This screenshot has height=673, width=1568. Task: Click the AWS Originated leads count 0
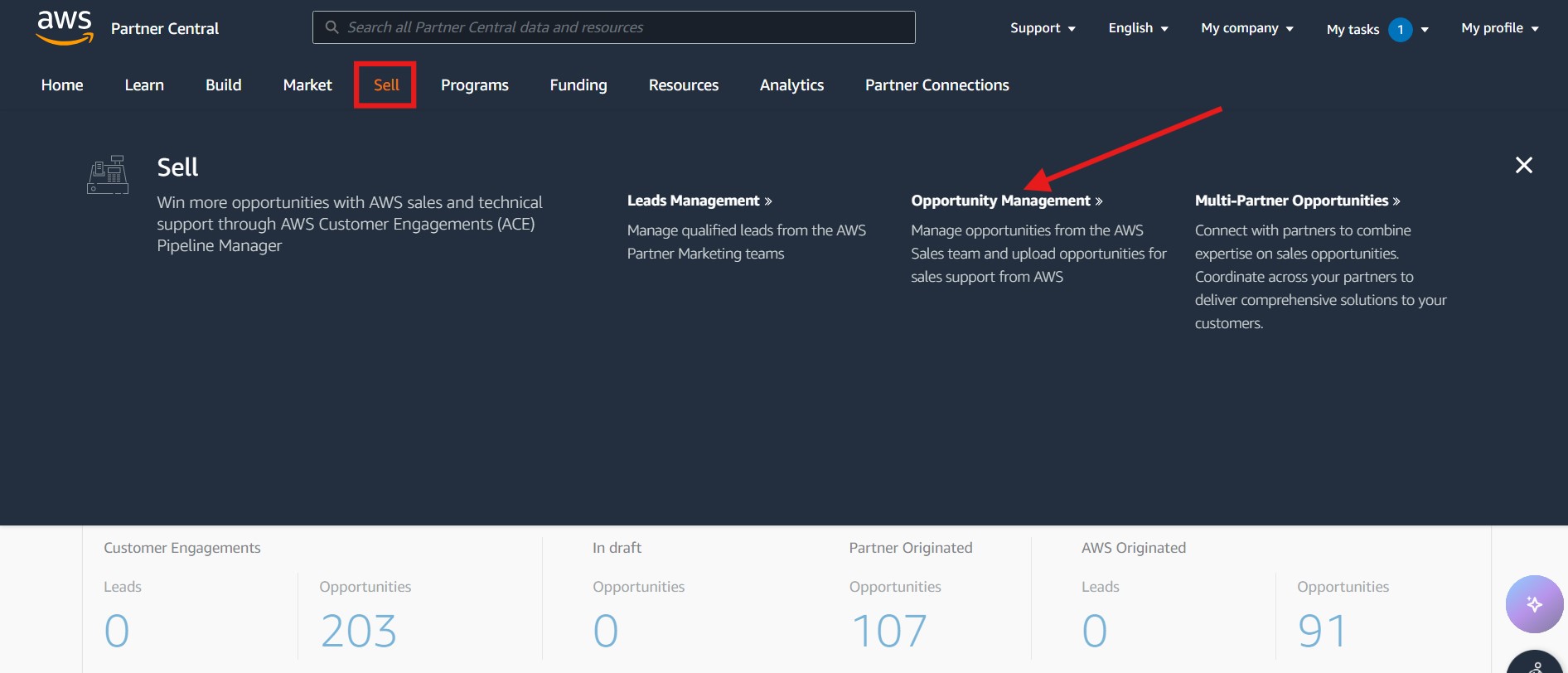pyautogui.click(x=1095, y=632)
